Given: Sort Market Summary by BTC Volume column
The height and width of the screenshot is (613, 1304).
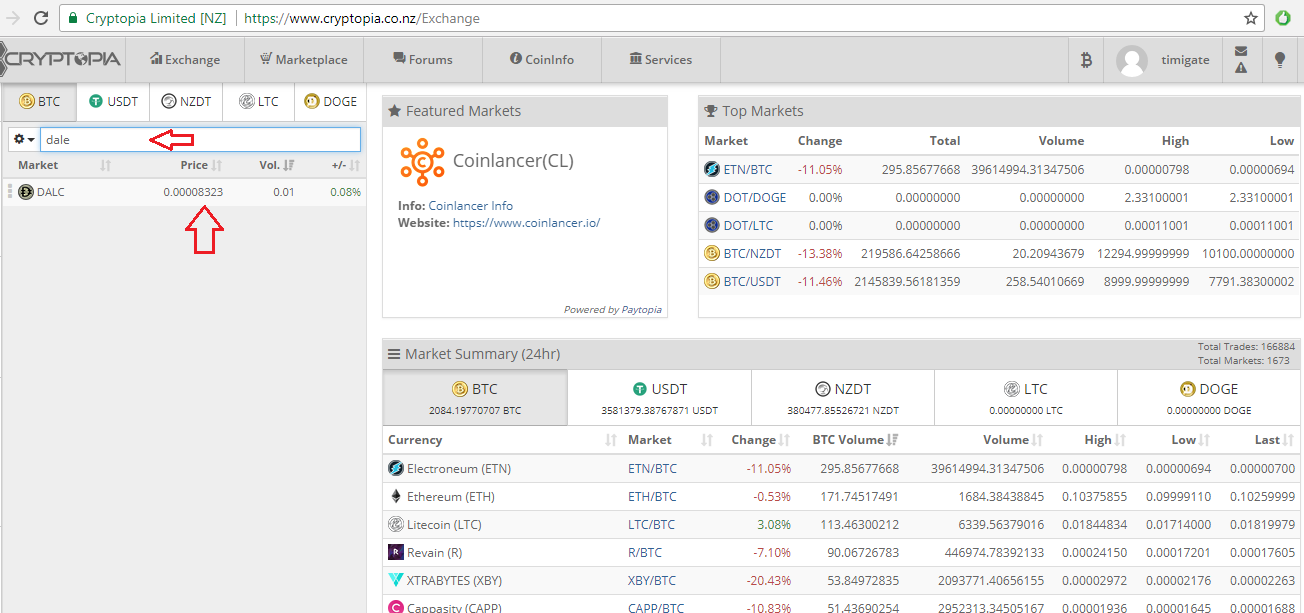Looking at the screenshot, I should coord(855,440).
